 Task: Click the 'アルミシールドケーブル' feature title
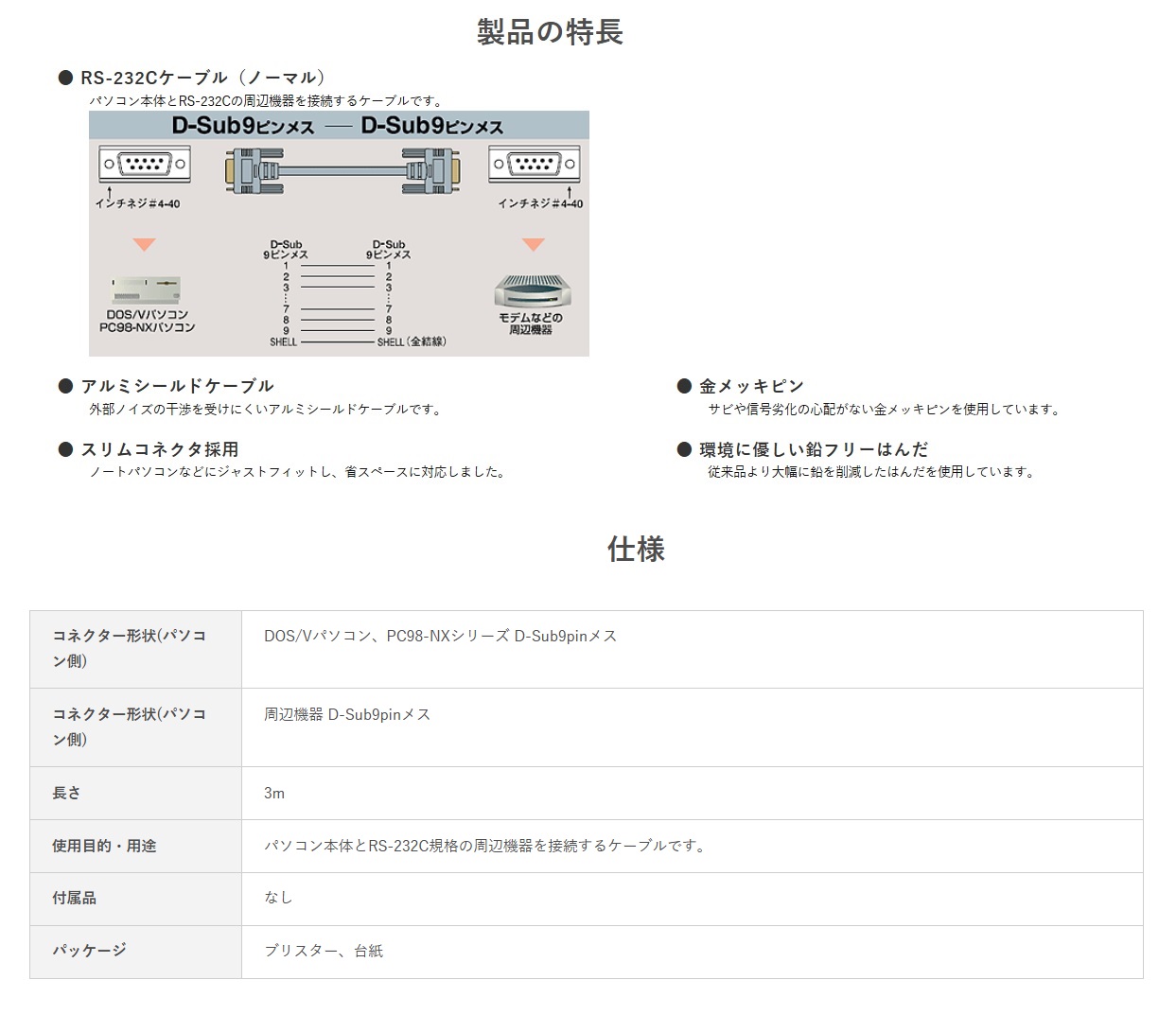click(x=178, y=386)
